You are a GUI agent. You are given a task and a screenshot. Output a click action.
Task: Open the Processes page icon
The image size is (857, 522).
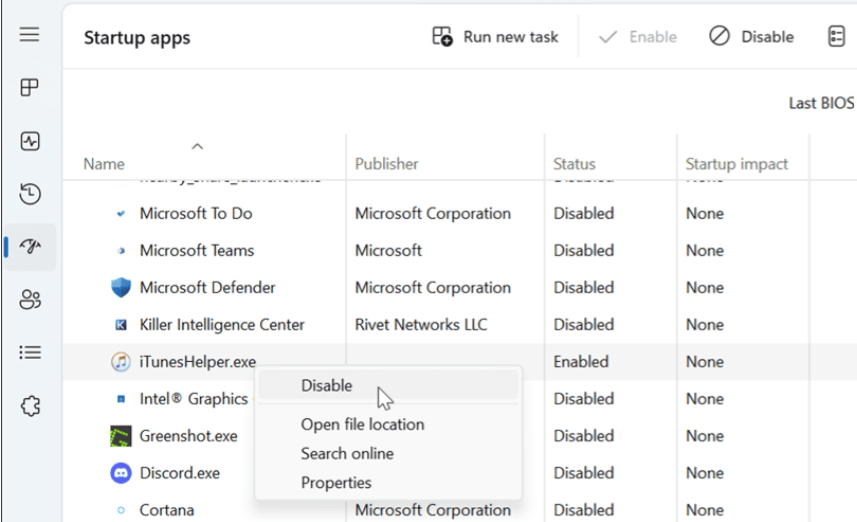pos(30,88)
